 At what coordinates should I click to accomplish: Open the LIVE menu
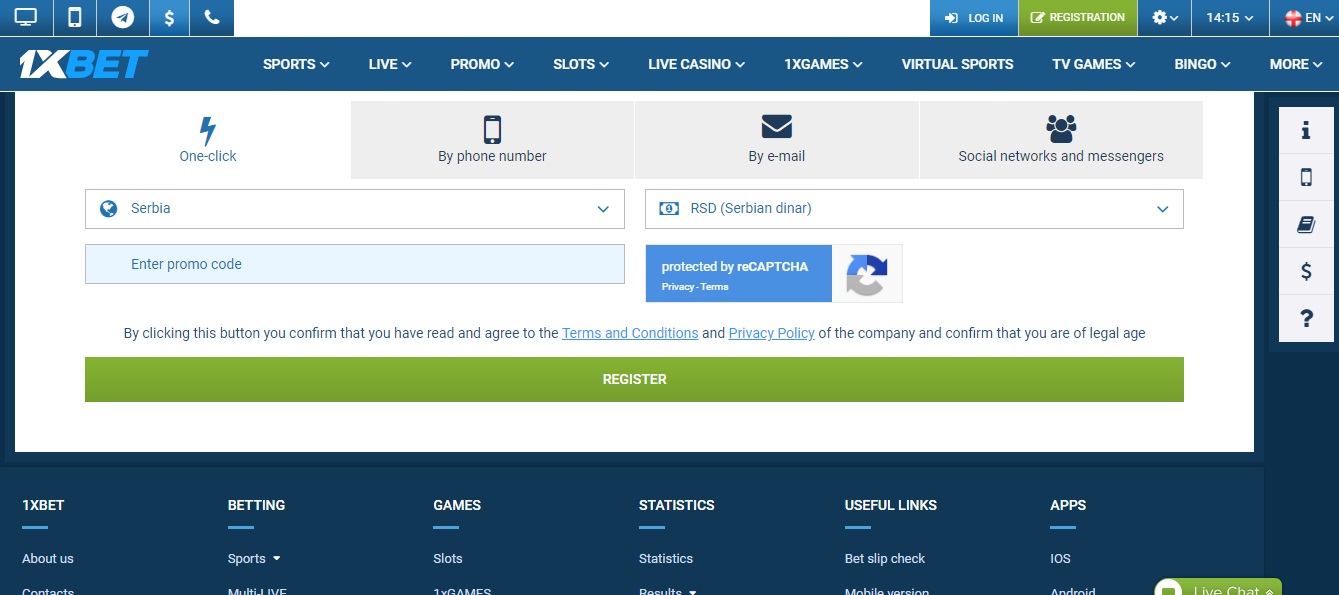point(390,64)
